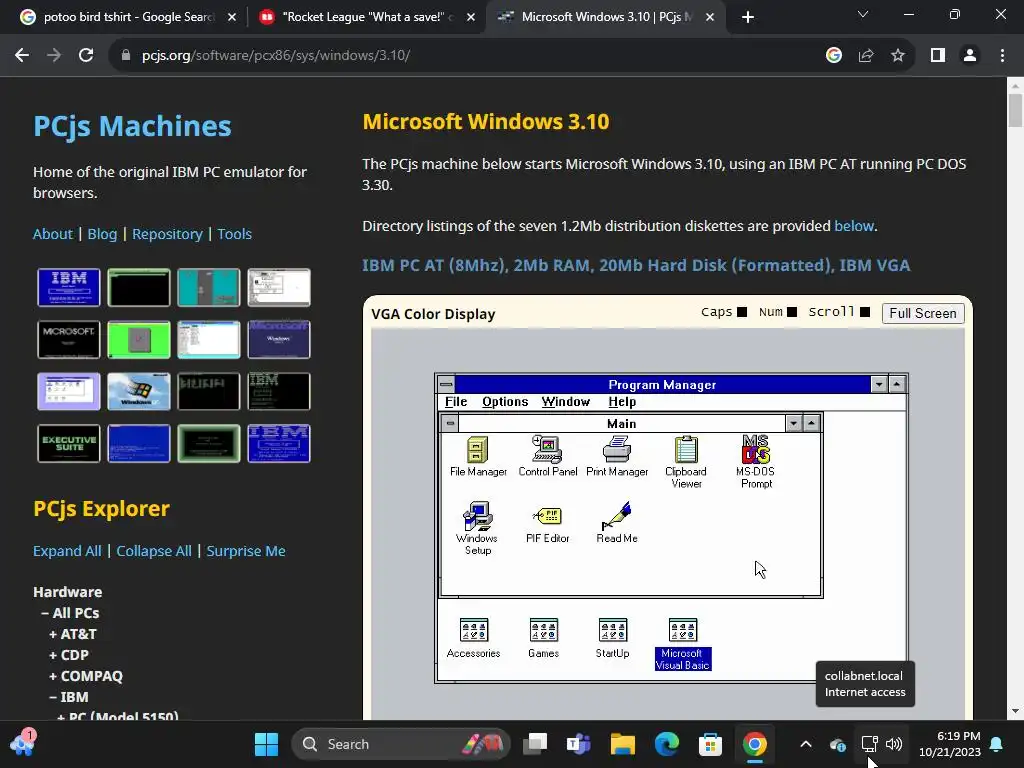The image size is (1024, 768).
Task: Open Chrome tab search dropdown arrow
Action: point(863,14)
